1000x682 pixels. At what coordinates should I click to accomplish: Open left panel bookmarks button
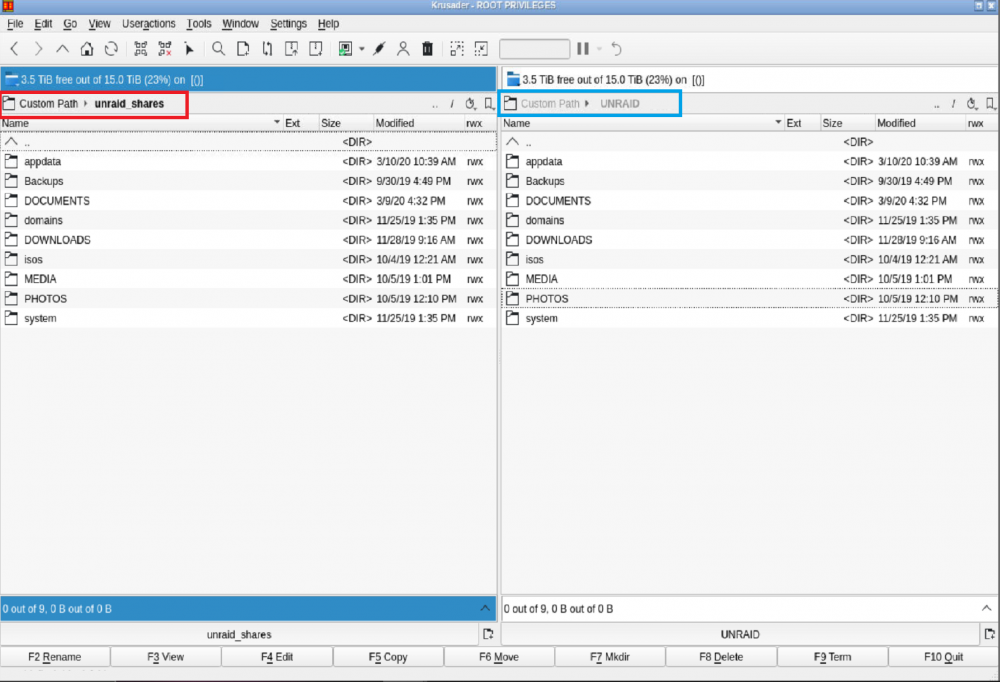(489, 103)
